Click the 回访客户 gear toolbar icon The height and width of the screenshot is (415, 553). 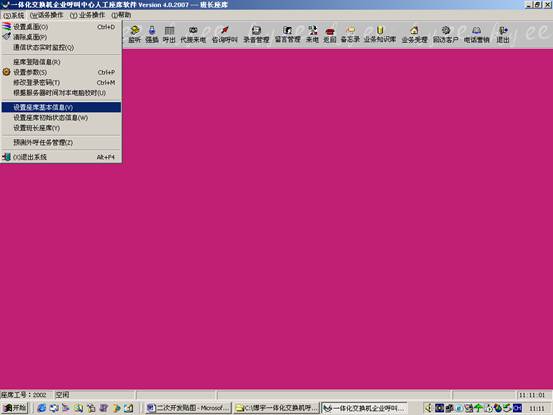pyautogui.click(x=445, y=35)
